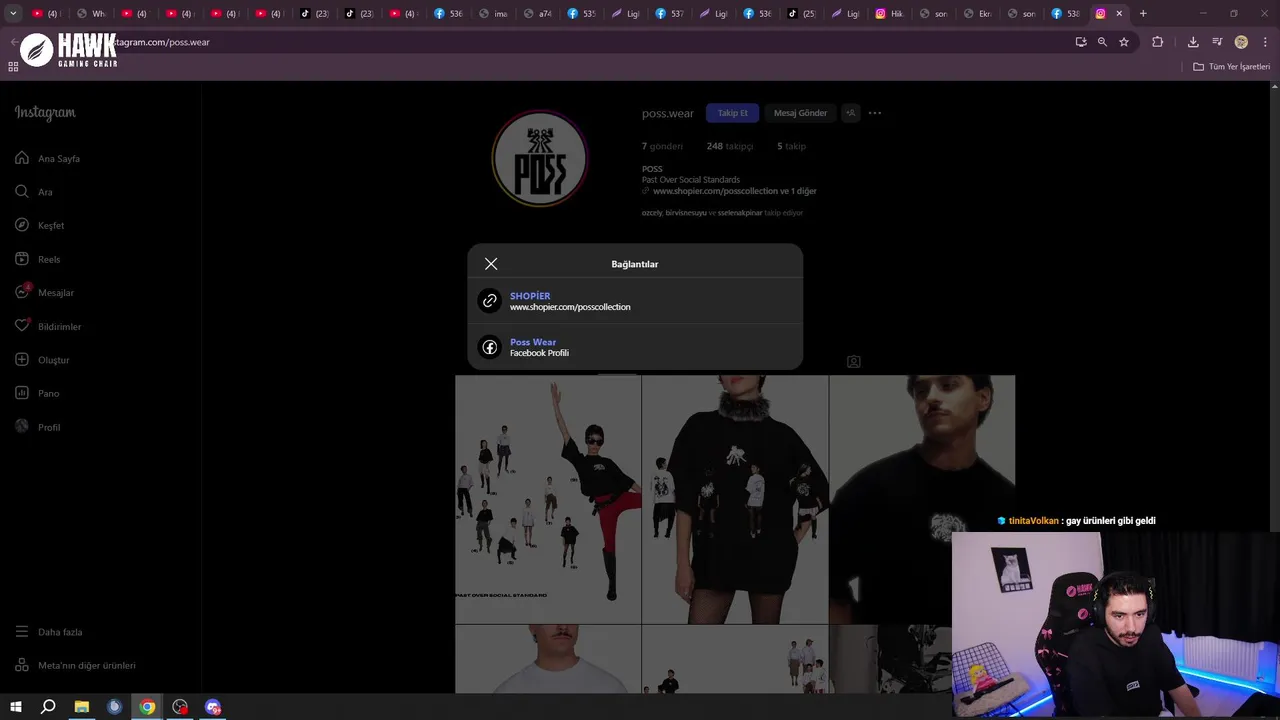1280x720 pixels.
Task: Open the media control icon in toolbar
Action: (x=1217, y=42)
